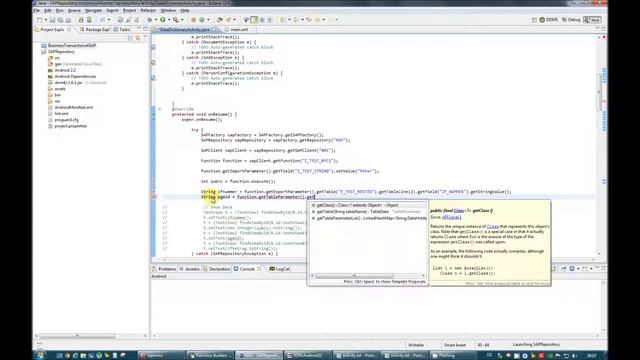This screenshot has width=640, height=360.
Task: Choose getTable(String tableName) completion proposal
Action: 368,211
